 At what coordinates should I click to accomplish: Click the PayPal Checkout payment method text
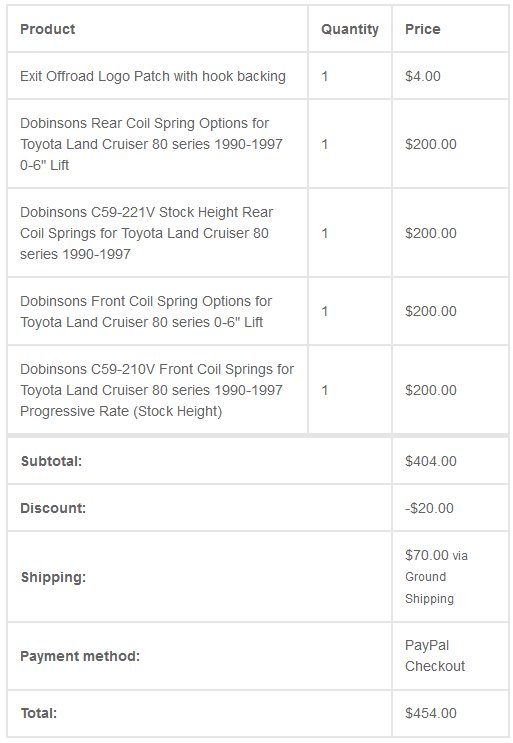[435, 656]
